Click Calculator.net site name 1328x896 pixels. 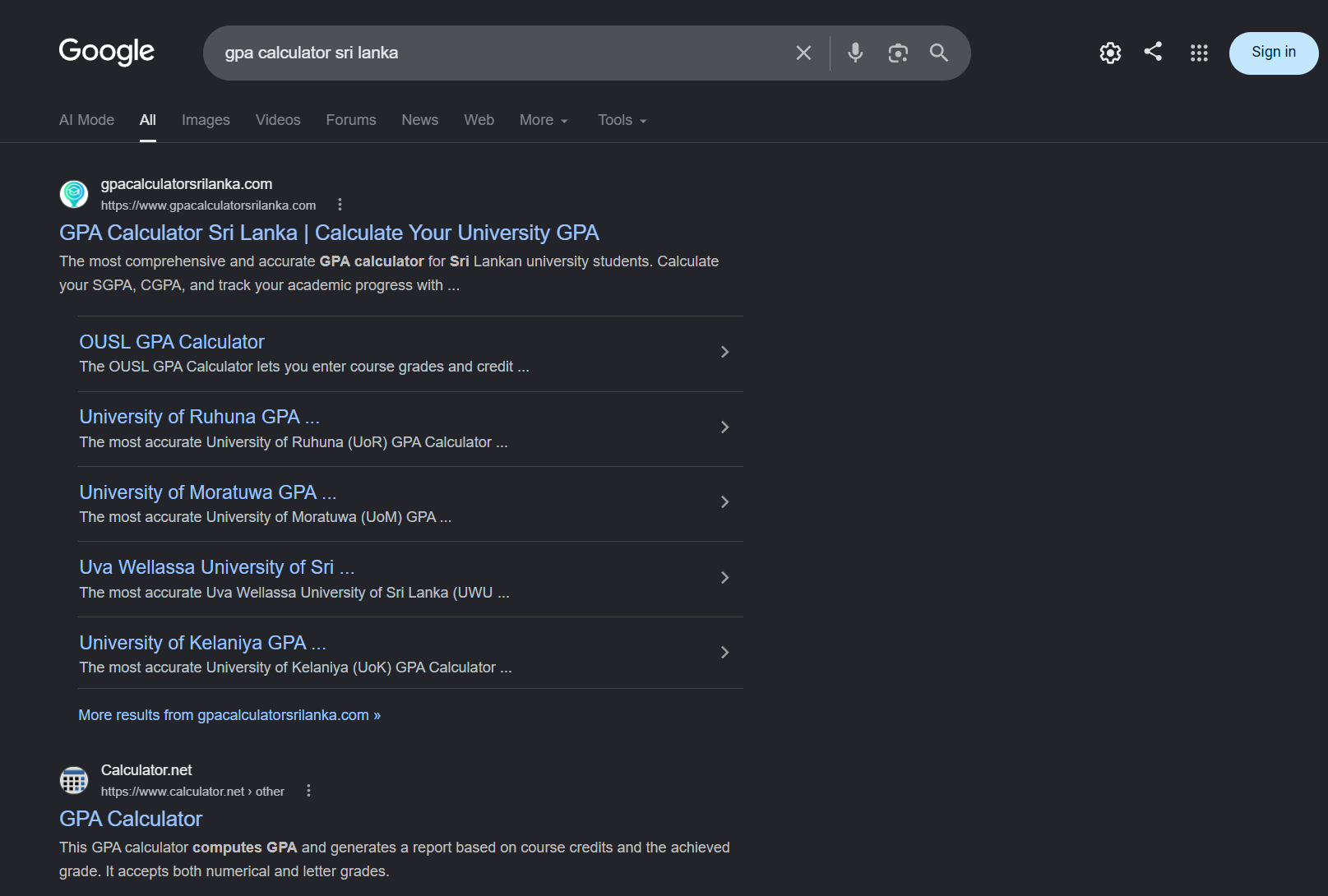click(x=146, y=770)
